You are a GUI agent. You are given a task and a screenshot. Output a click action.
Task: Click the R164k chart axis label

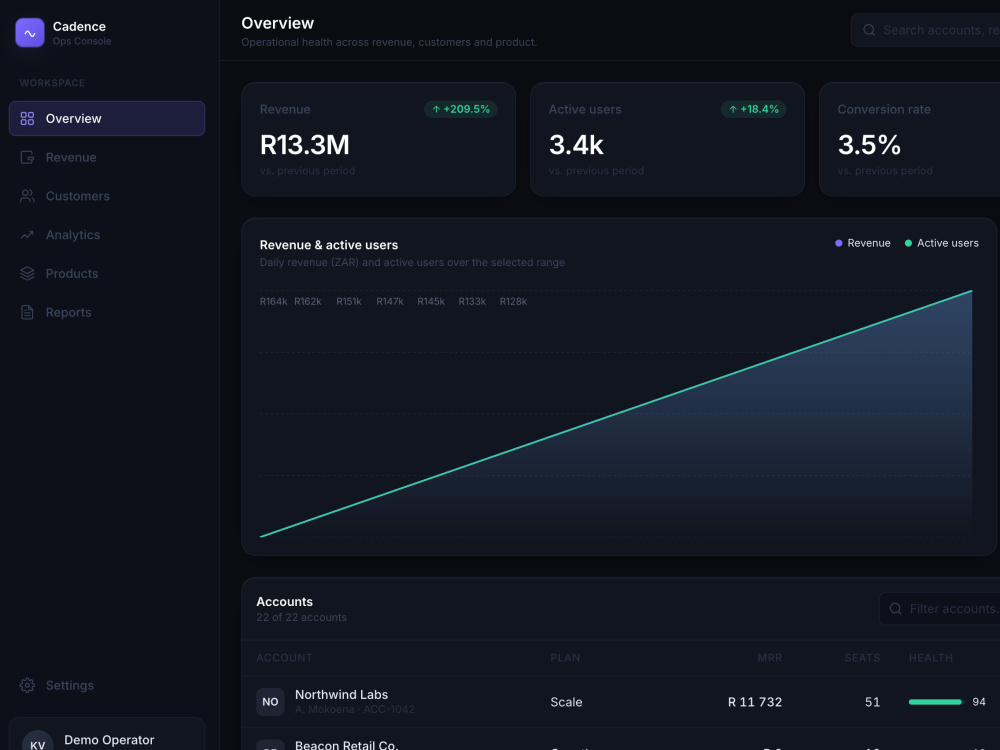click(x=273, y=302)
